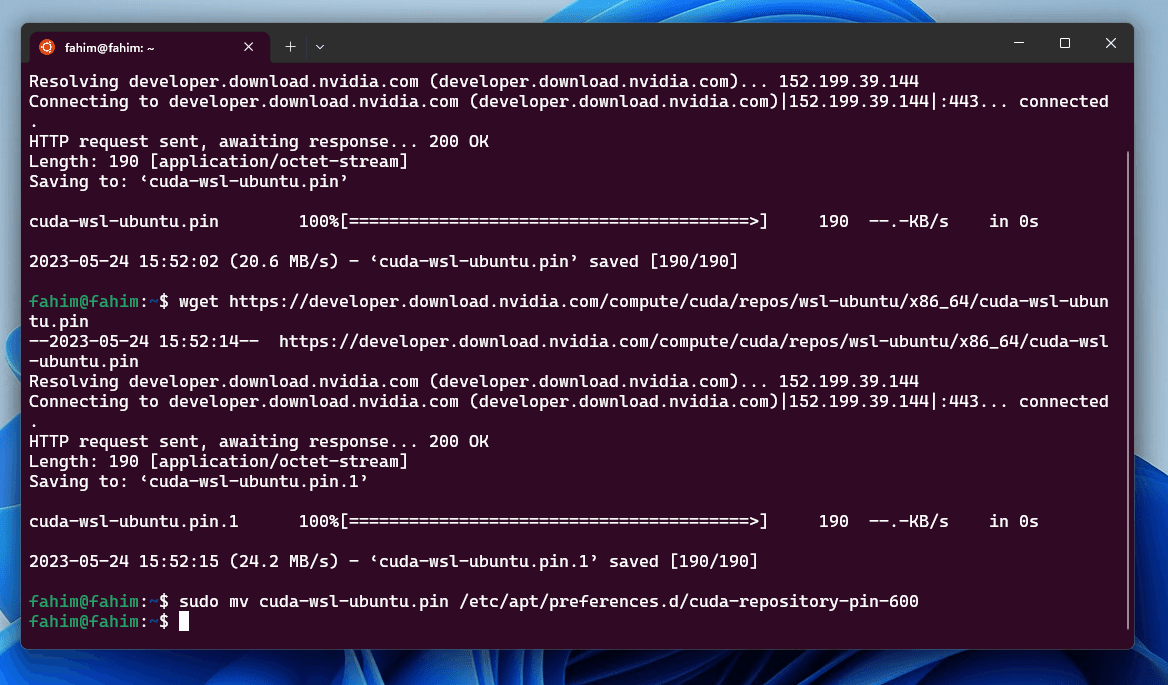Expand the new tab profile dropdown chevron
This screenshot has height=685, width=1168.
(320, 47)
